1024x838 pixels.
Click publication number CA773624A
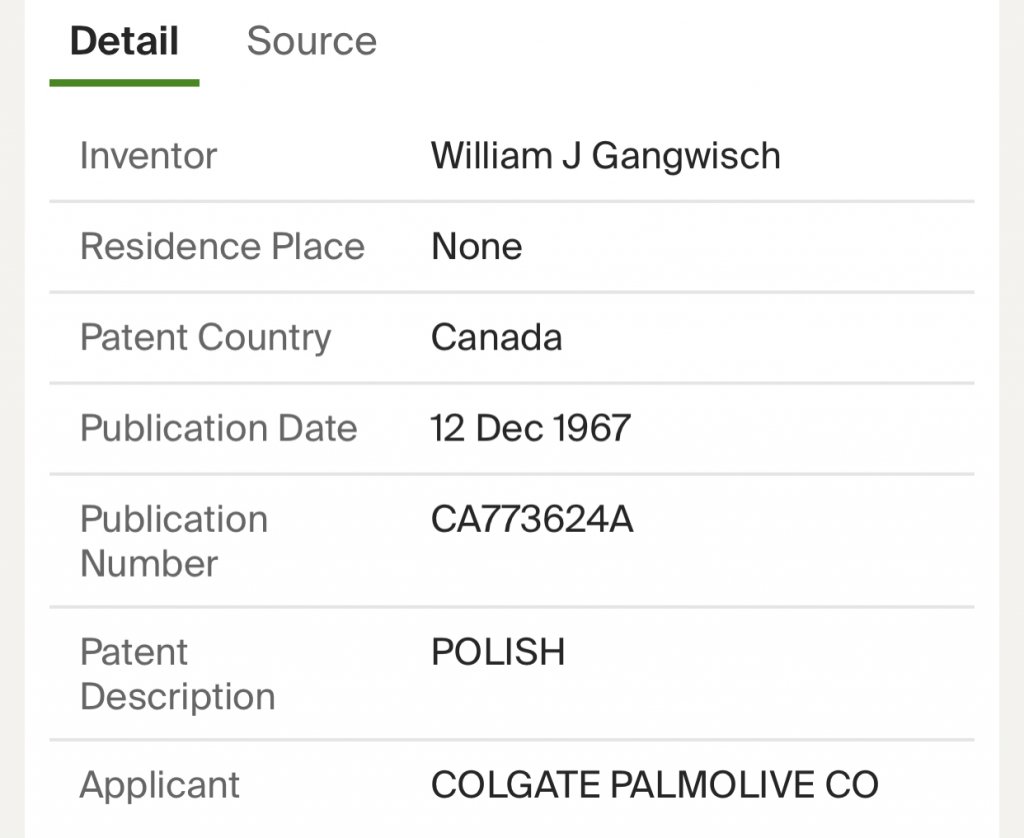tap(532, 520)
